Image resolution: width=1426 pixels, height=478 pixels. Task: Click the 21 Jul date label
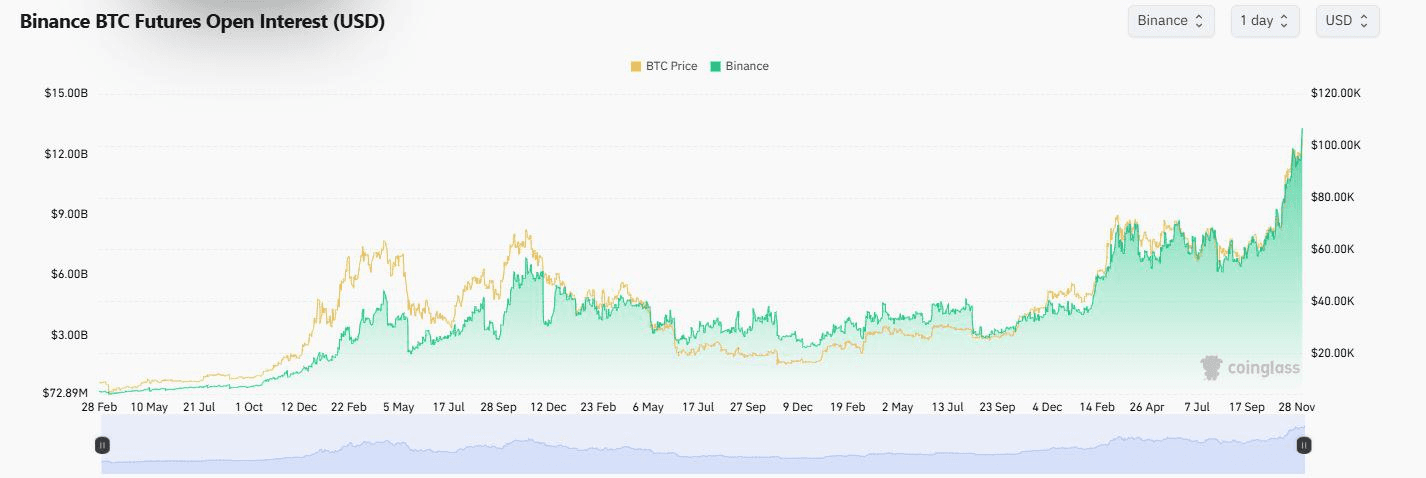coord(199,407)
